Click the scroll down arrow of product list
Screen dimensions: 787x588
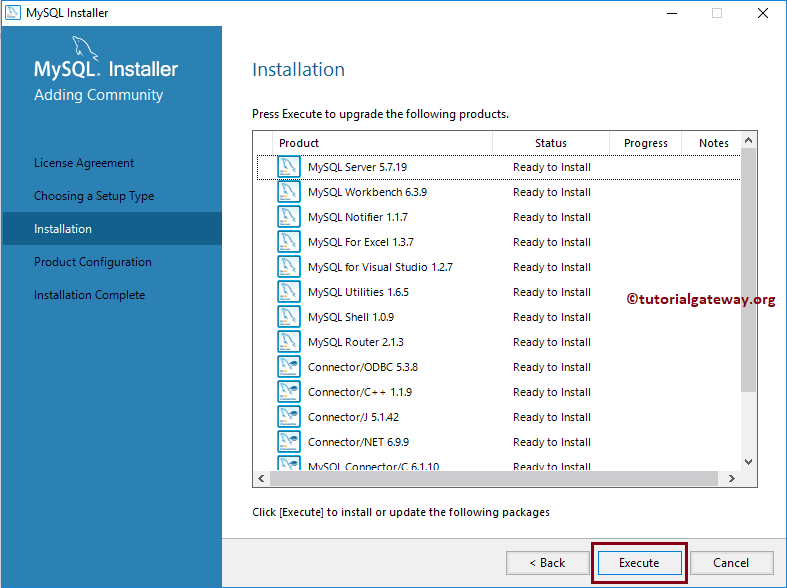coord(748,462)
